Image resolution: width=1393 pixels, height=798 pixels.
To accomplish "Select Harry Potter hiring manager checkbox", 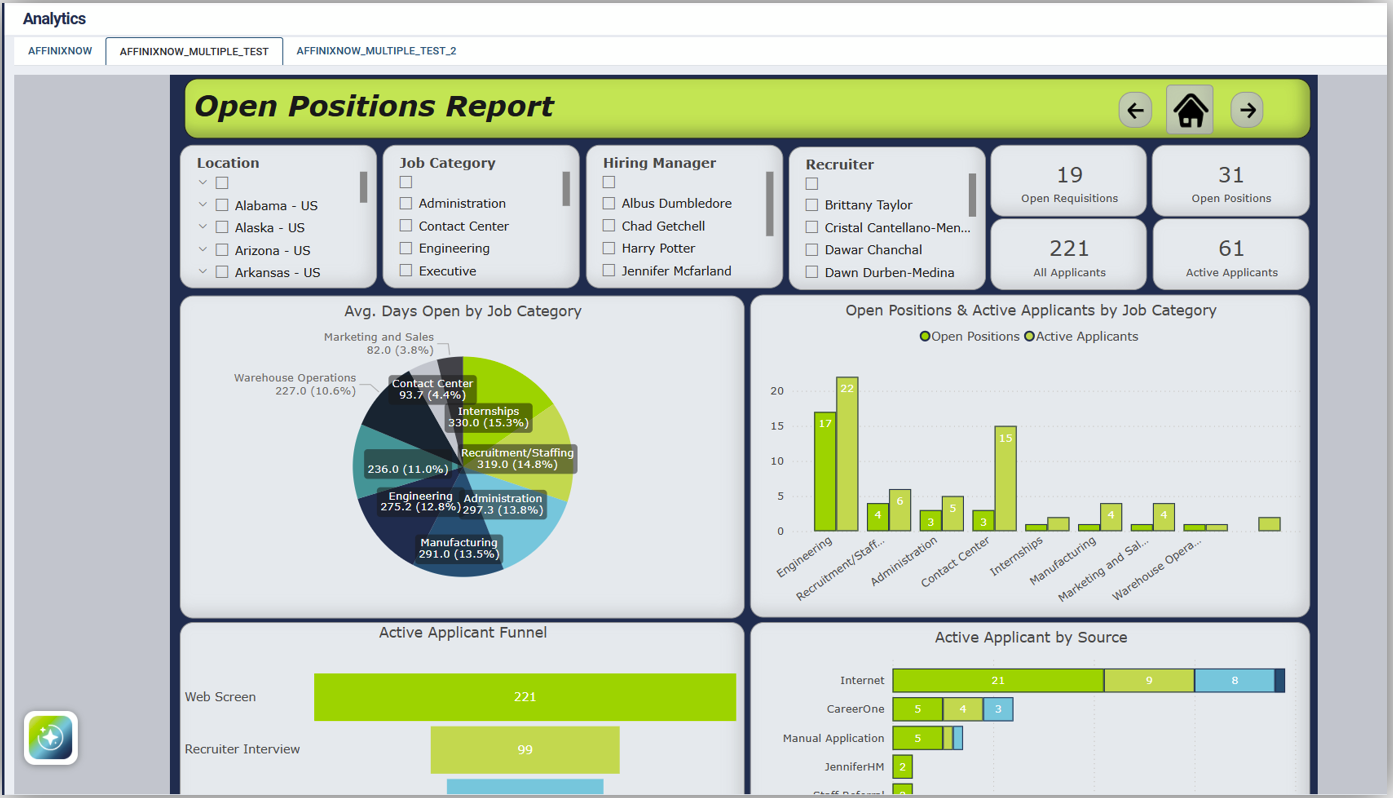I will [x=609, y=248].
